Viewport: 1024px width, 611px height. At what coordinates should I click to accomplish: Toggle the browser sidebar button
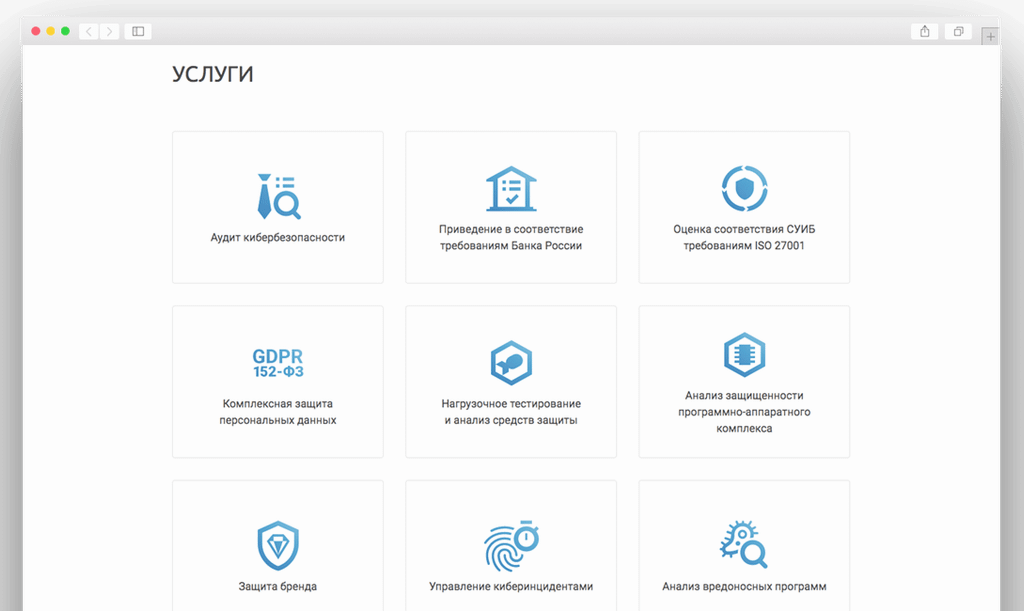click(x=138, y=31)
